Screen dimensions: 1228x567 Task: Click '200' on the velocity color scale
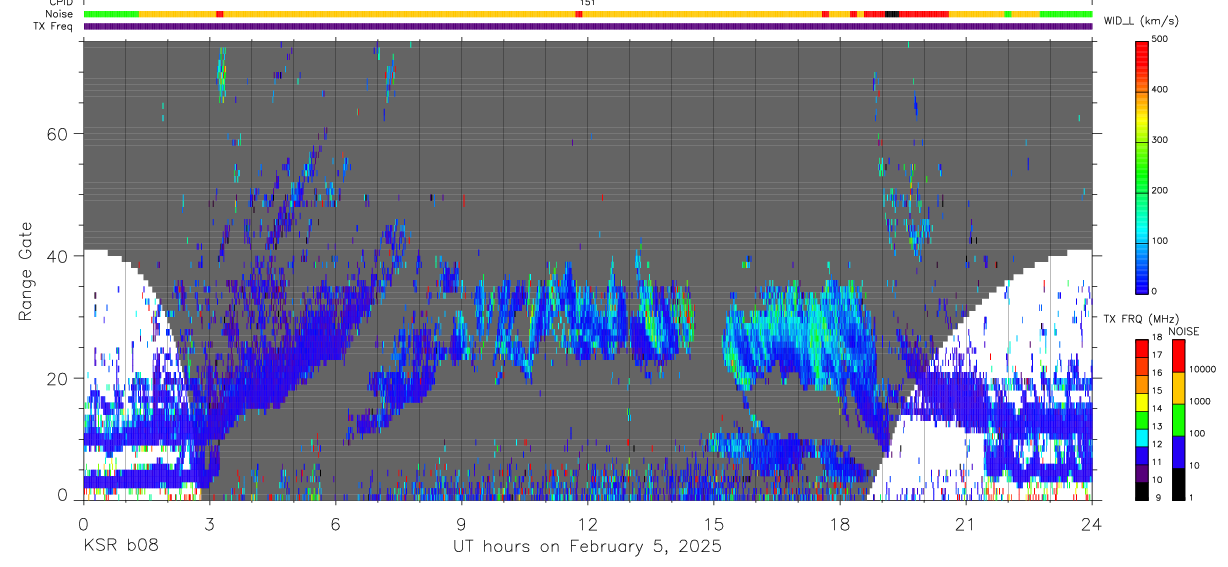(1160, 190)
